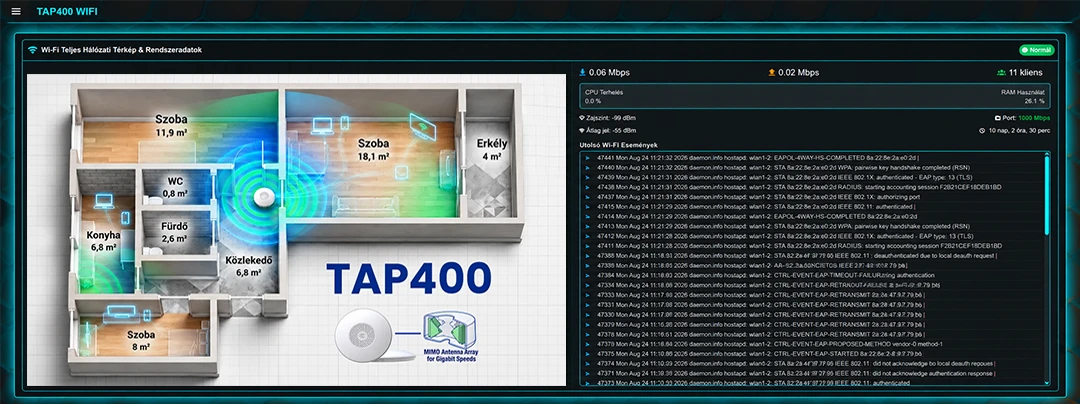The height and width of the screenshot is (404, 1080).
Task: Select the uptime 10 nap, 2 óra, 30 perc
Action: pos(1019,130)
